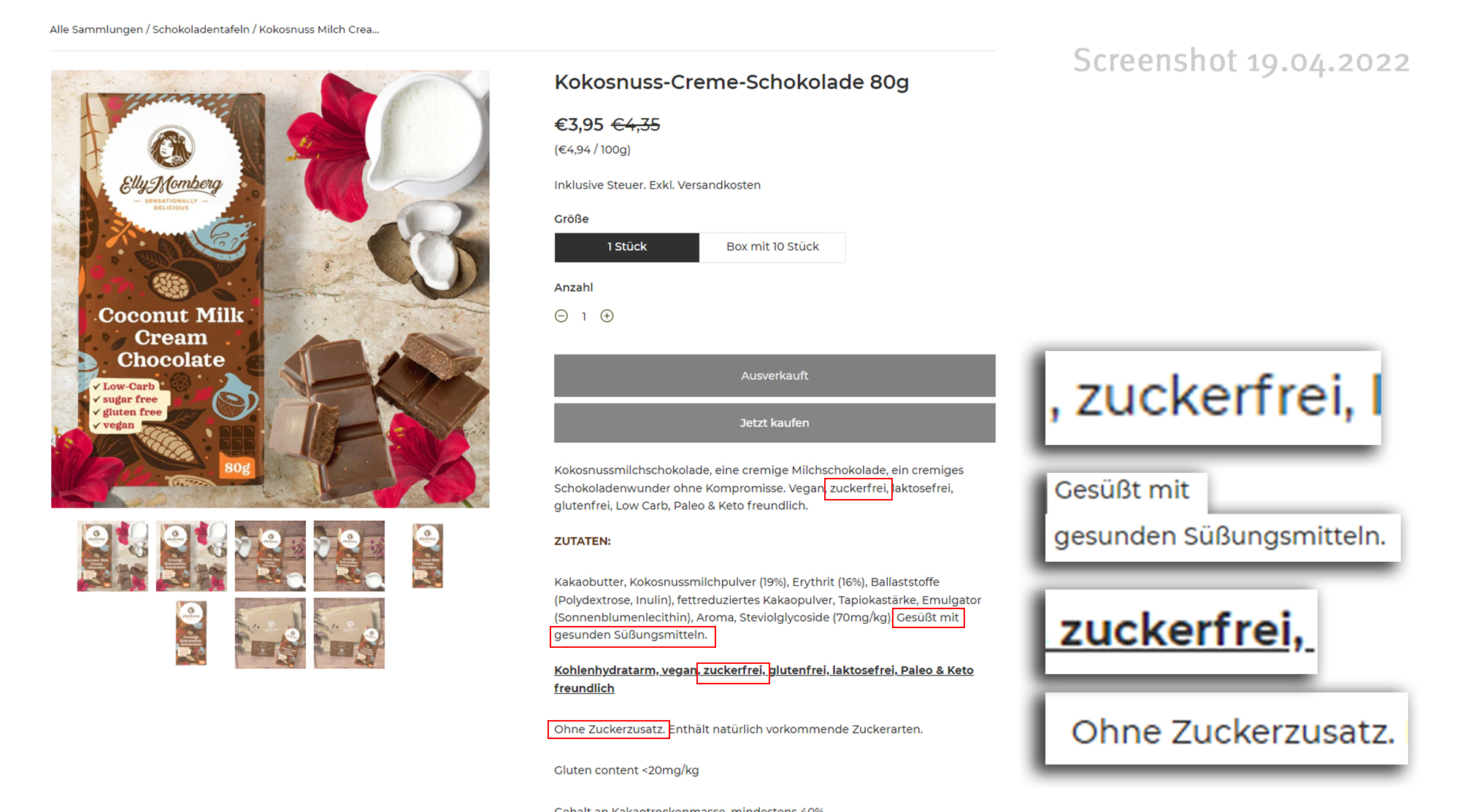Select the last beige-box thumbnail in the second row
The height and width of the screenshot is (812, 1460).
(x=349, y=633)
